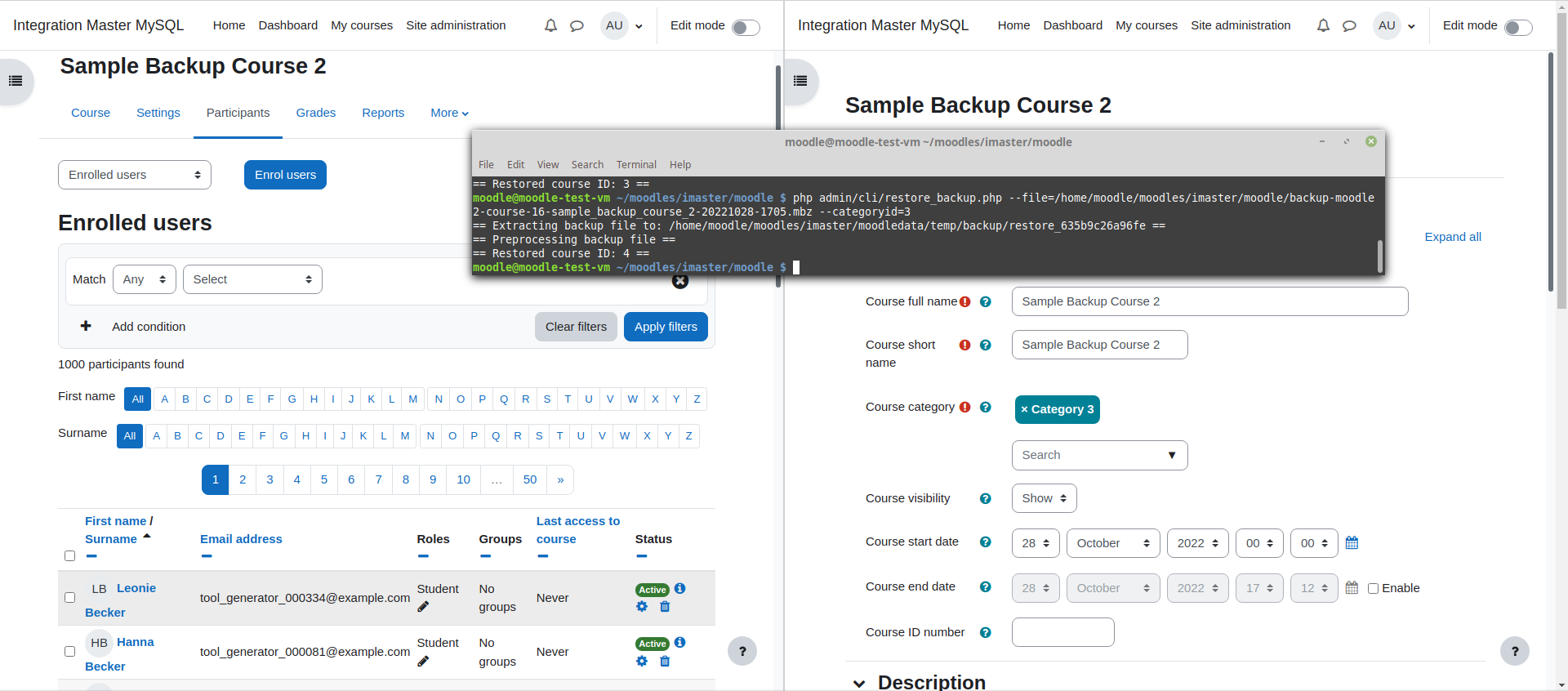
Task: Toggle Edit mode in right window
Action: 1518,28
